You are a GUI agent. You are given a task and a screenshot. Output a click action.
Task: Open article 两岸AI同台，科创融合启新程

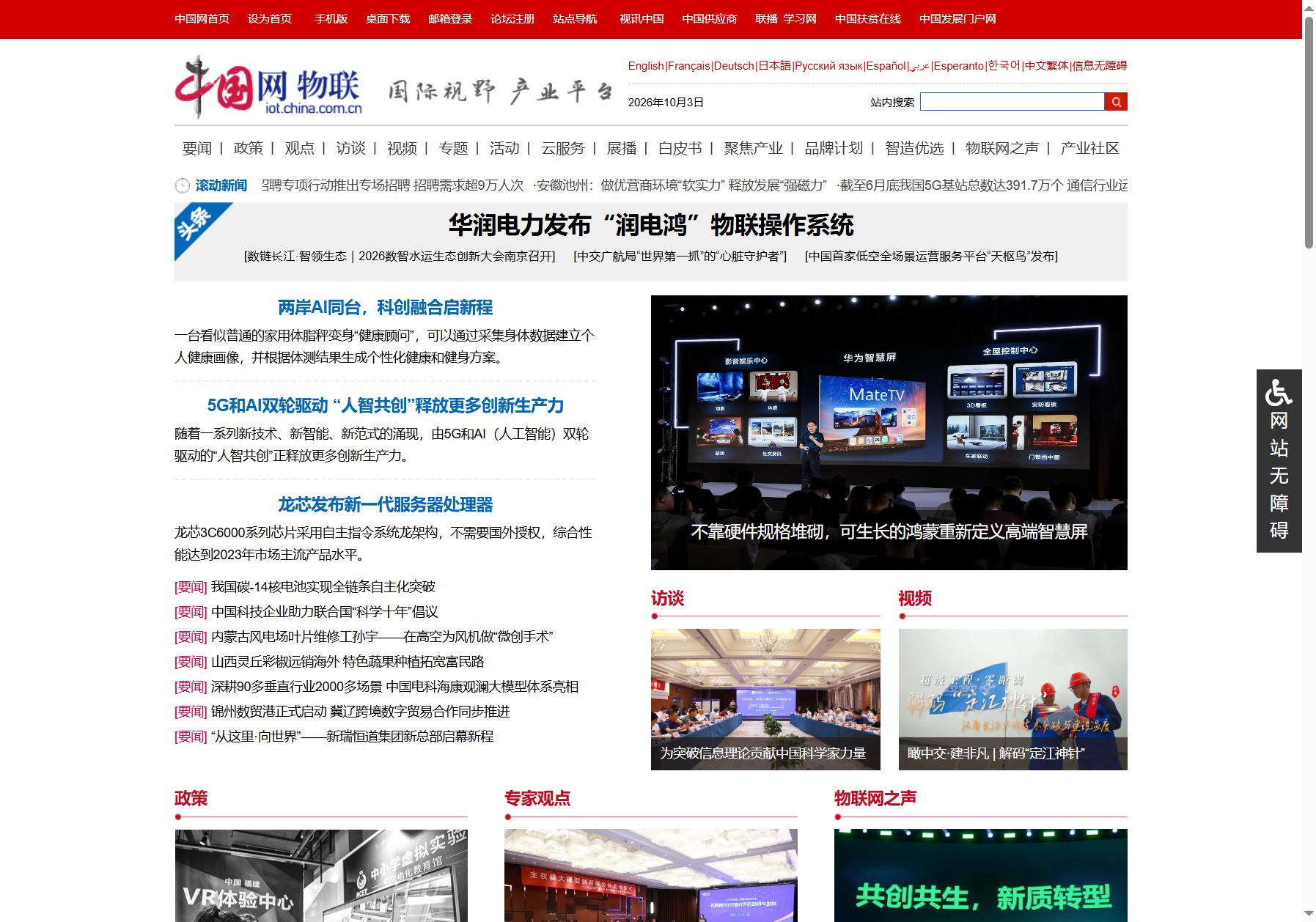tap(385, 307)
